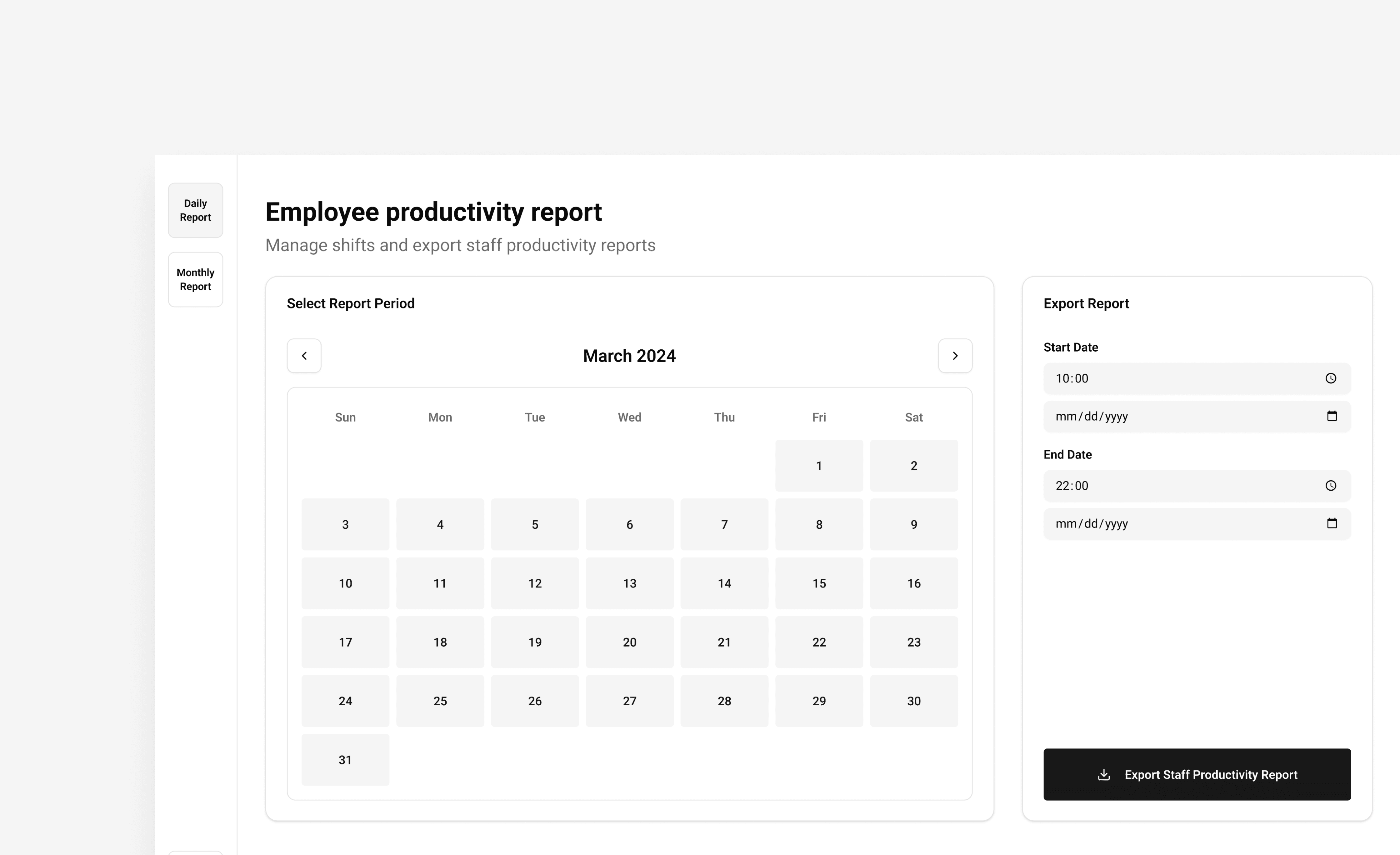Advance to next month with right chevron

[955, 356]
